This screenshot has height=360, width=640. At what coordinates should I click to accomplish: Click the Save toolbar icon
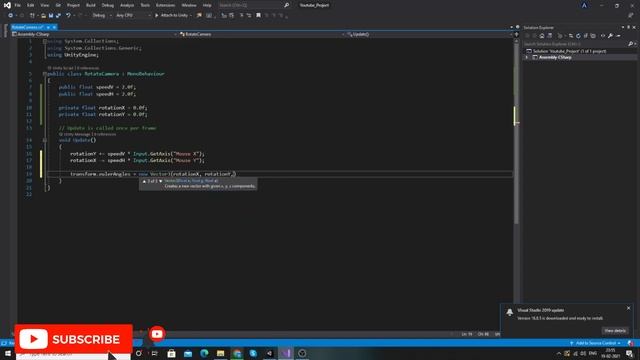51,16
